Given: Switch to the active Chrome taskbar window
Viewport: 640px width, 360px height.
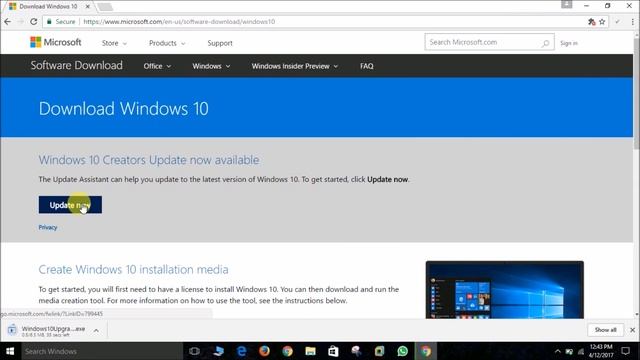Looking at the screenshot, I should (x=426, y=351).
